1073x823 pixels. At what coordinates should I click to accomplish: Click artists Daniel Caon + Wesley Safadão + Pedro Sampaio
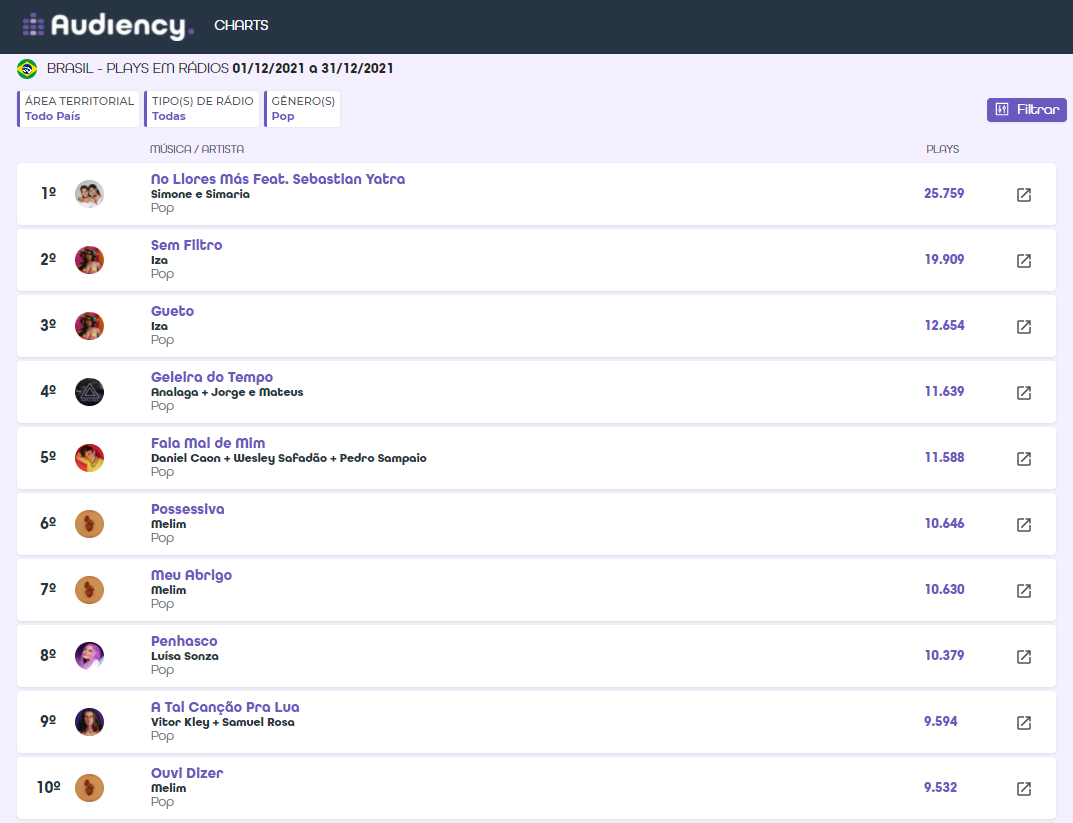click(289, 458)
